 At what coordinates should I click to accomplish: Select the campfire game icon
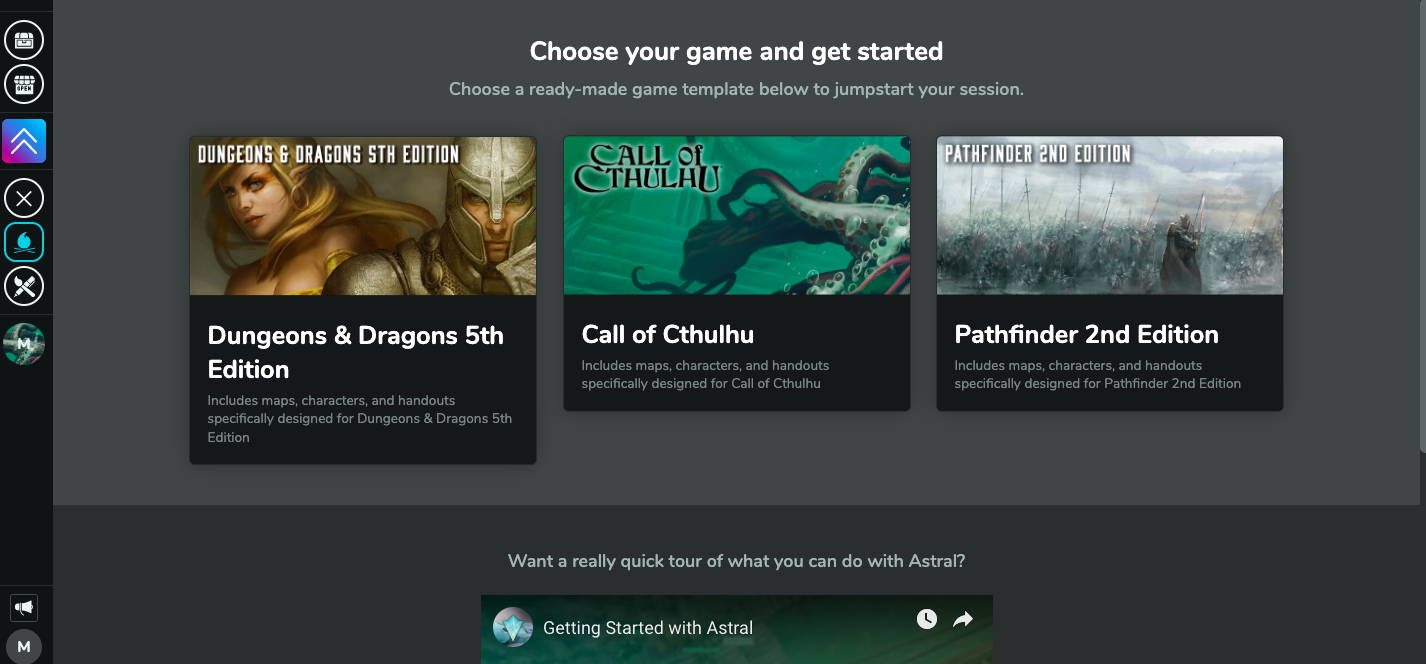coord(24,242)
